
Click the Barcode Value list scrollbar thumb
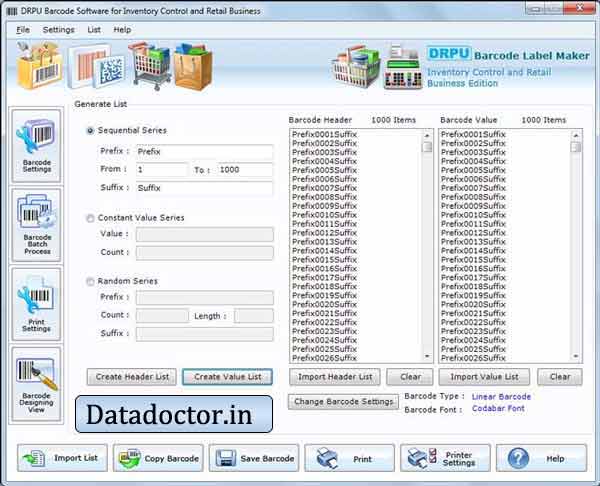coord(576,147)
